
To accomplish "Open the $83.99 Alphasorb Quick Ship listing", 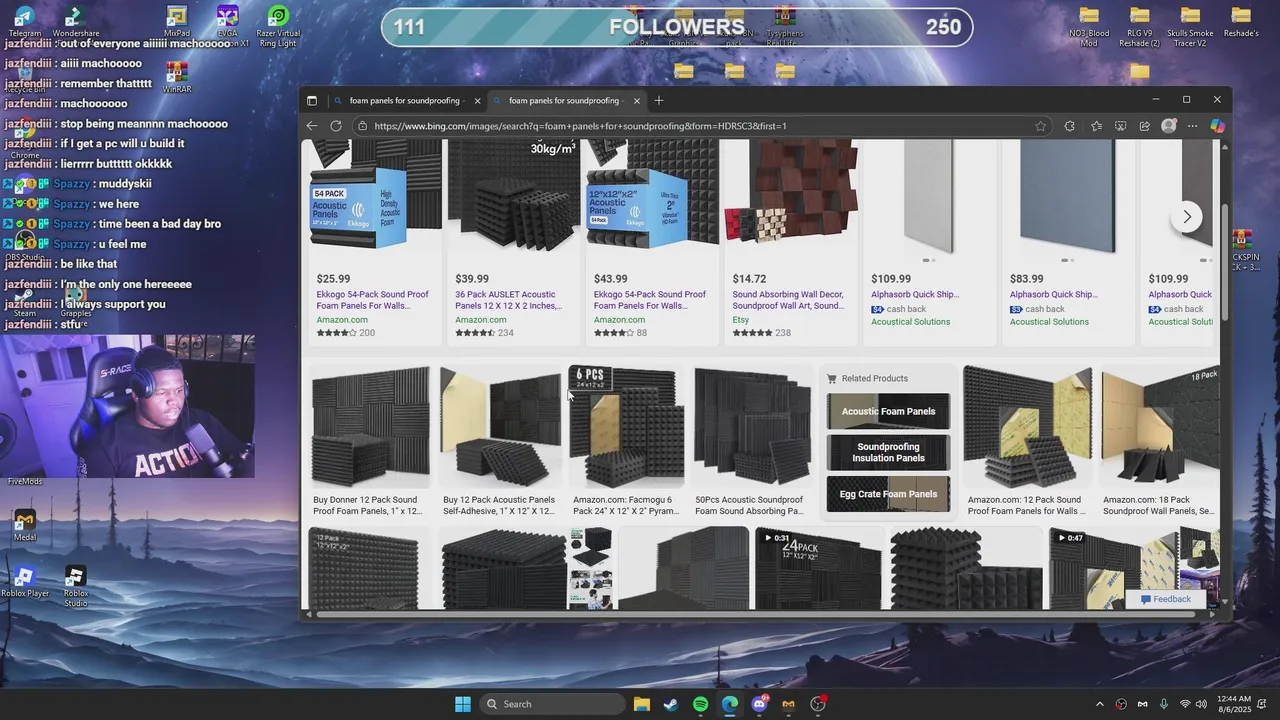I will tap(1053, 294).
